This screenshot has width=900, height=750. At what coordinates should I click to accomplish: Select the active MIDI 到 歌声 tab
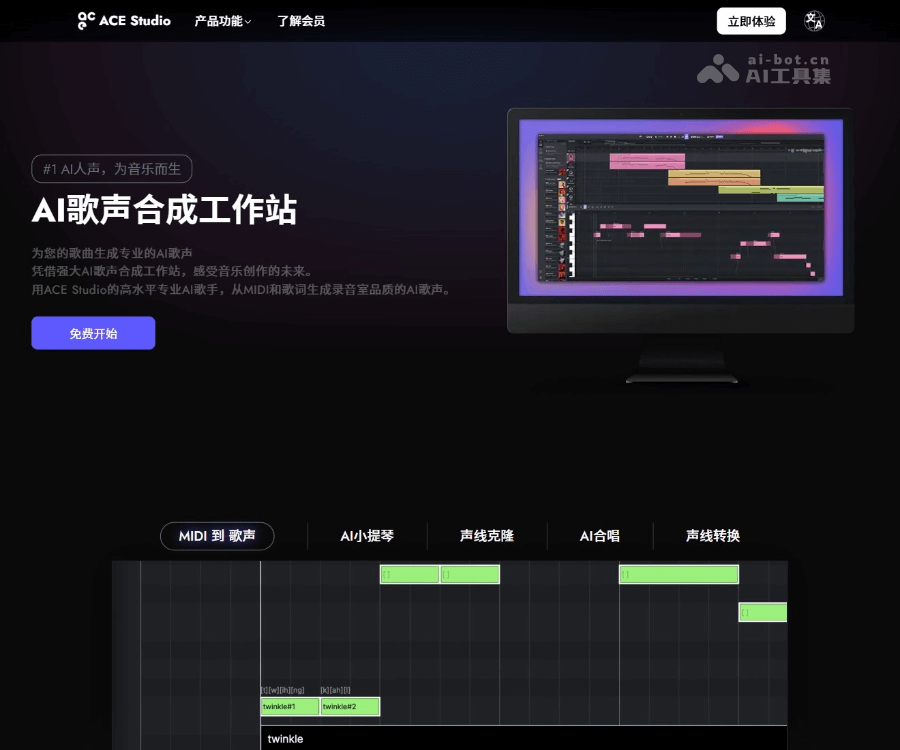(x=217, y=536)
